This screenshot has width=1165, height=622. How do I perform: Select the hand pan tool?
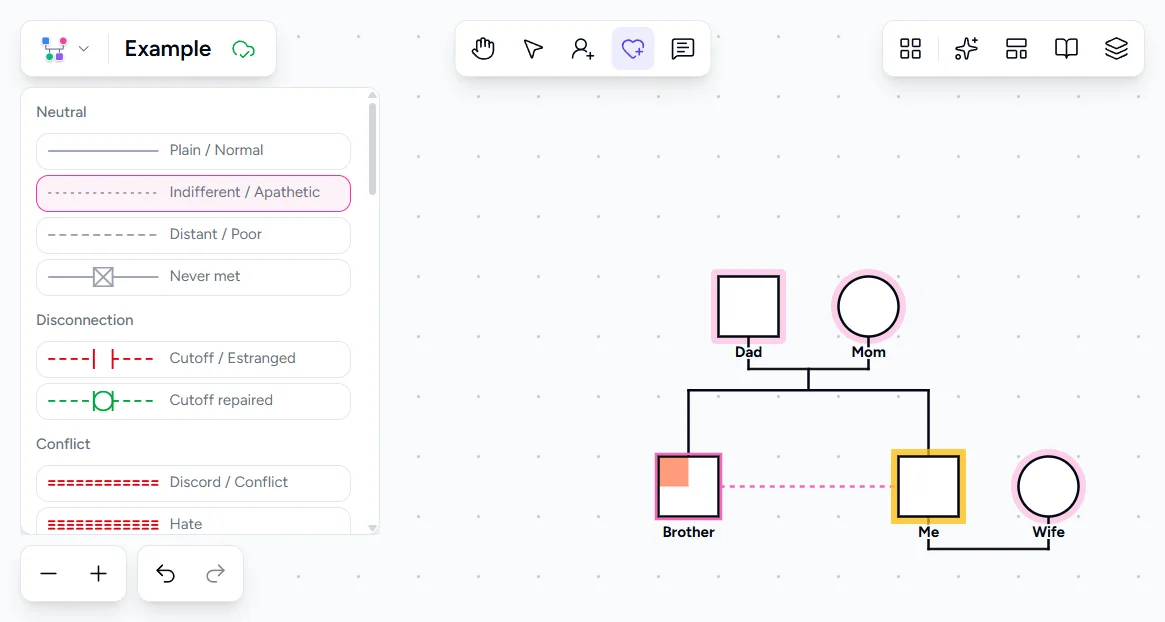coord(483,49)
